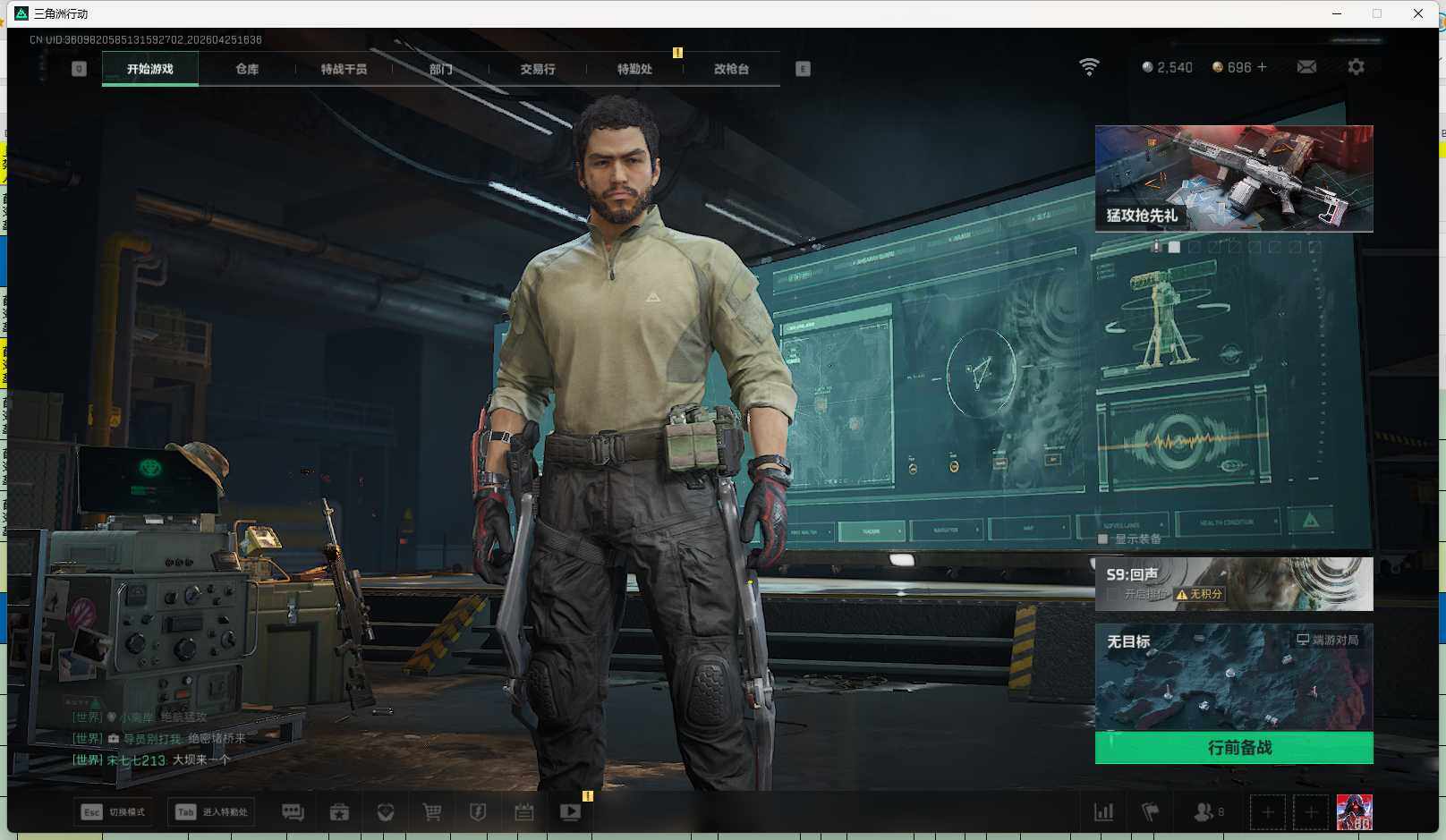Viewport: 1446px width, 840px height.
Task: Click the 端游对局 match type label
Action: click(x=1328, y=640)
